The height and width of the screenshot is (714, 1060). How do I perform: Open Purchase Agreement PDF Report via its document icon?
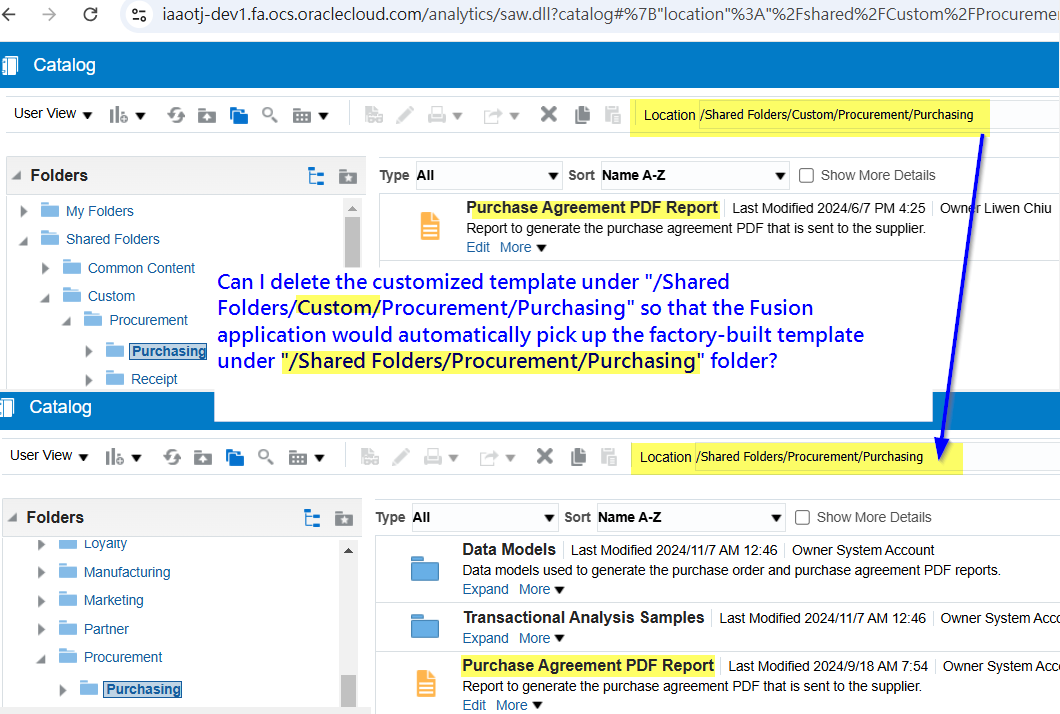(430, 226)
